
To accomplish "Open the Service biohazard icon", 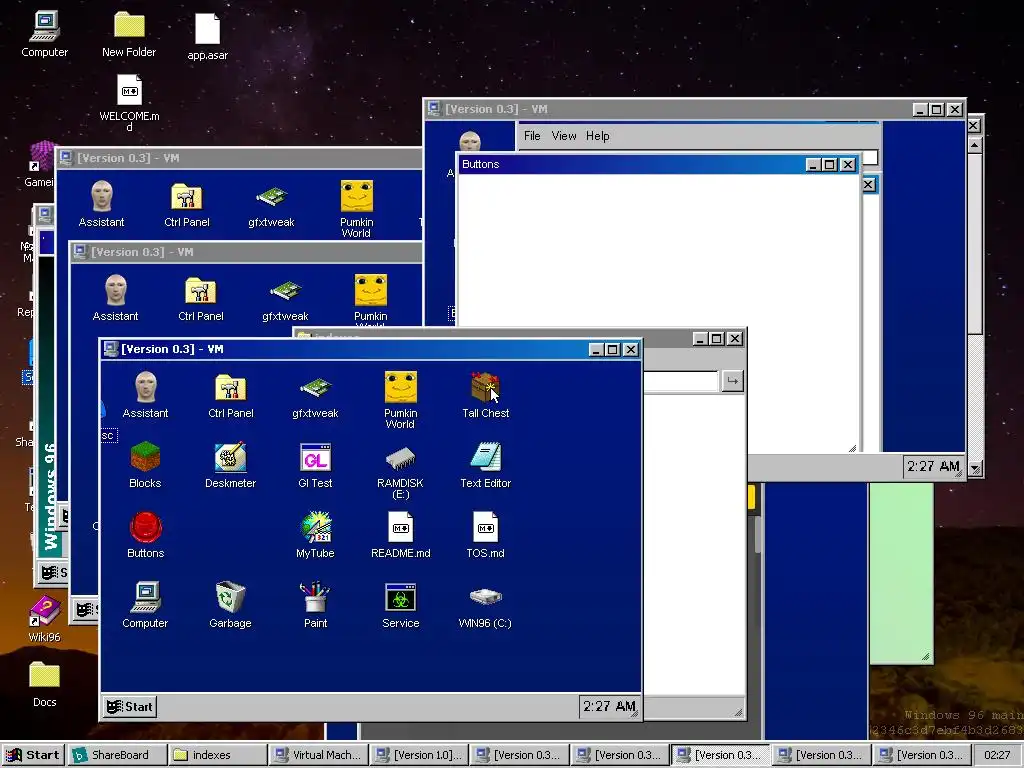I will pos(400,604).
